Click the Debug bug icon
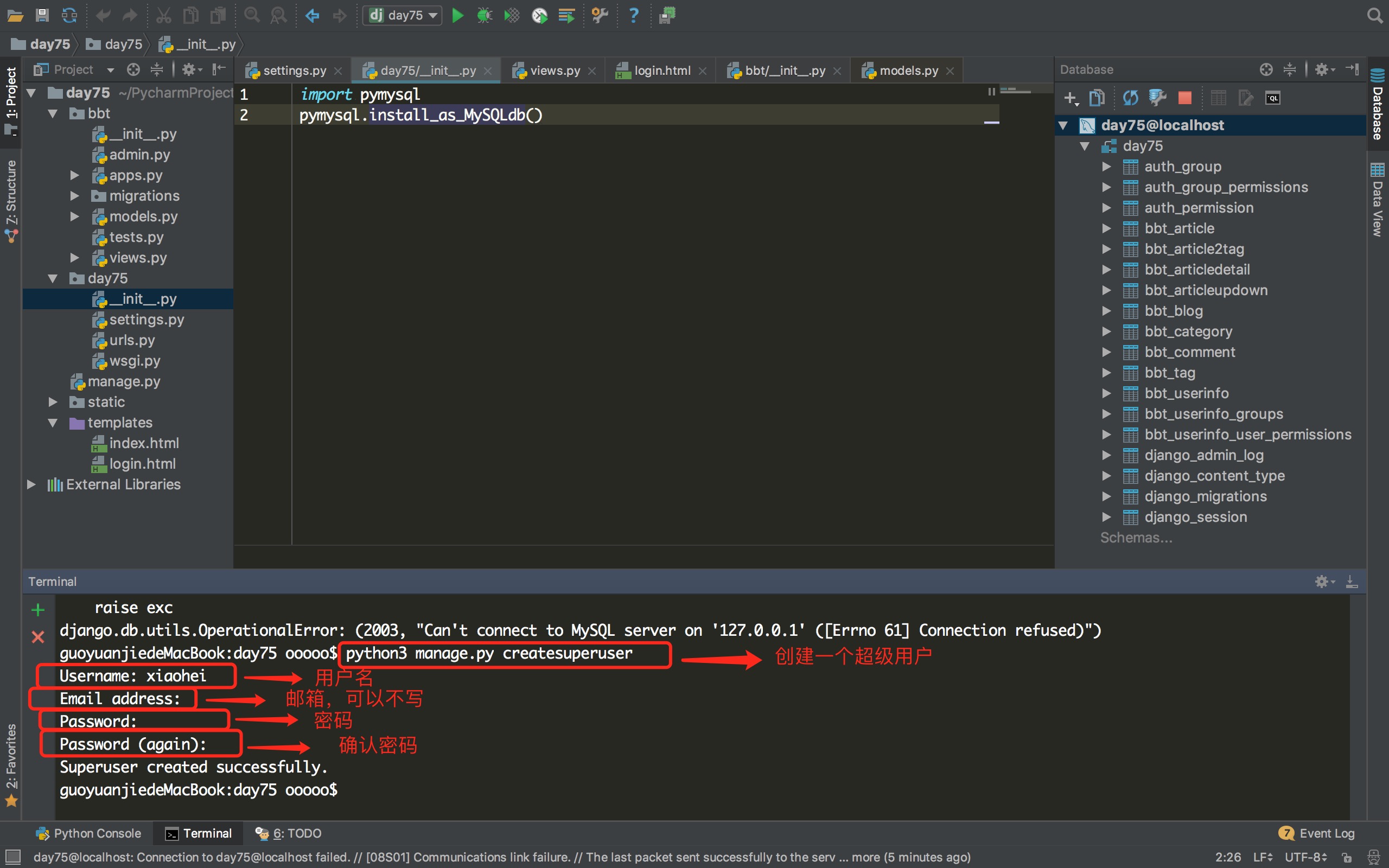 (x=485, y=16)
